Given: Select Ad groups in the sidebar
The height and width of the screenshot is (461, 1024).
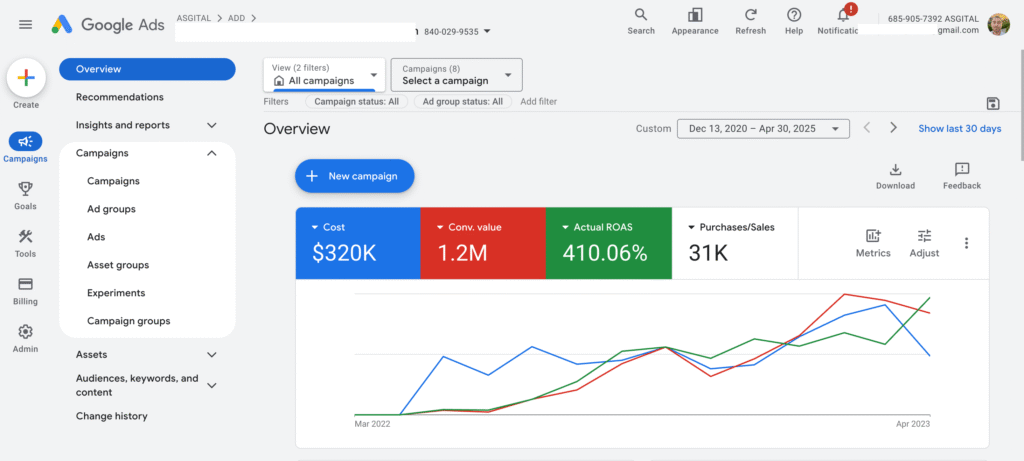Looking at the screenshot, I should point(111,209).
